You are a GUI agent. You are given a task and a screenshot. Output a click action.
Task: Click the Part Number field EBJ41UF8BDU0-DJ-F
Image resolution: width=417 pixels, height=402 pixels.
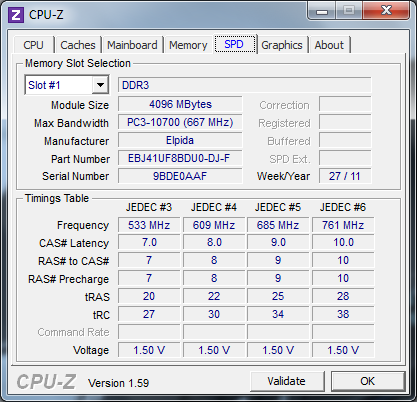(180, 158)
